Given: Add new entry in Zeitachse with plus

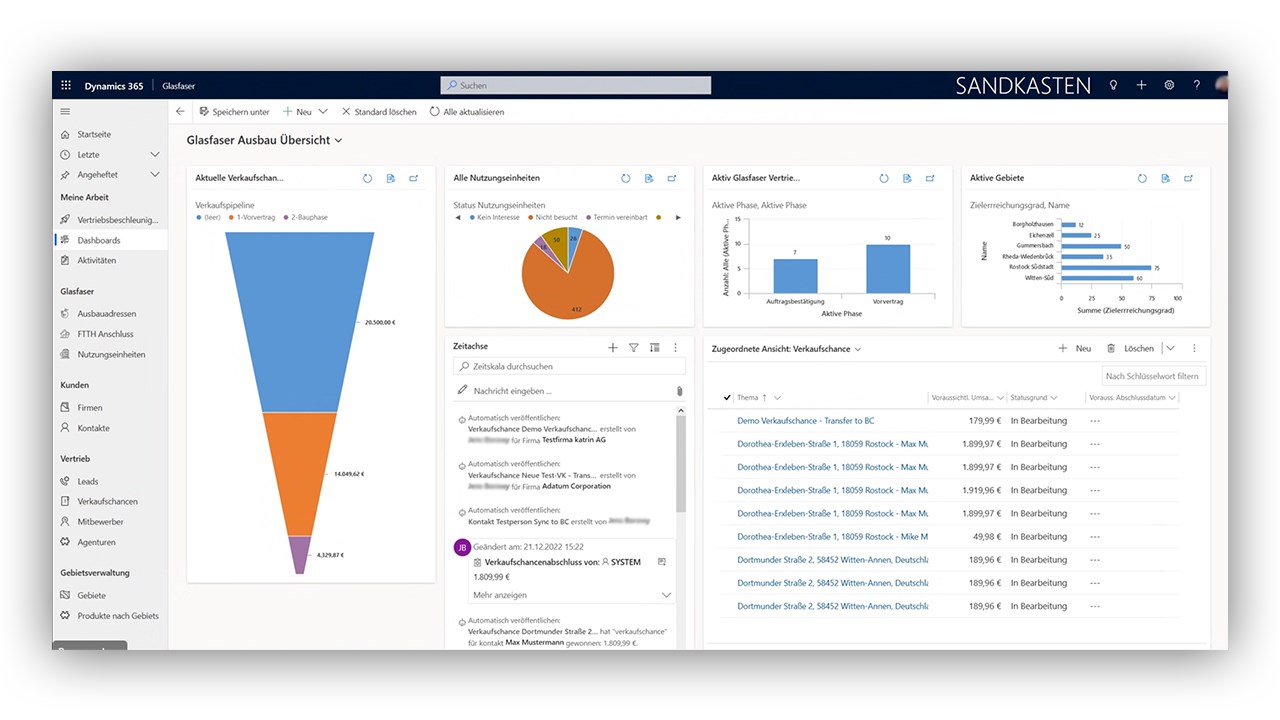Looking at the screenshot, I should point(613,347).
